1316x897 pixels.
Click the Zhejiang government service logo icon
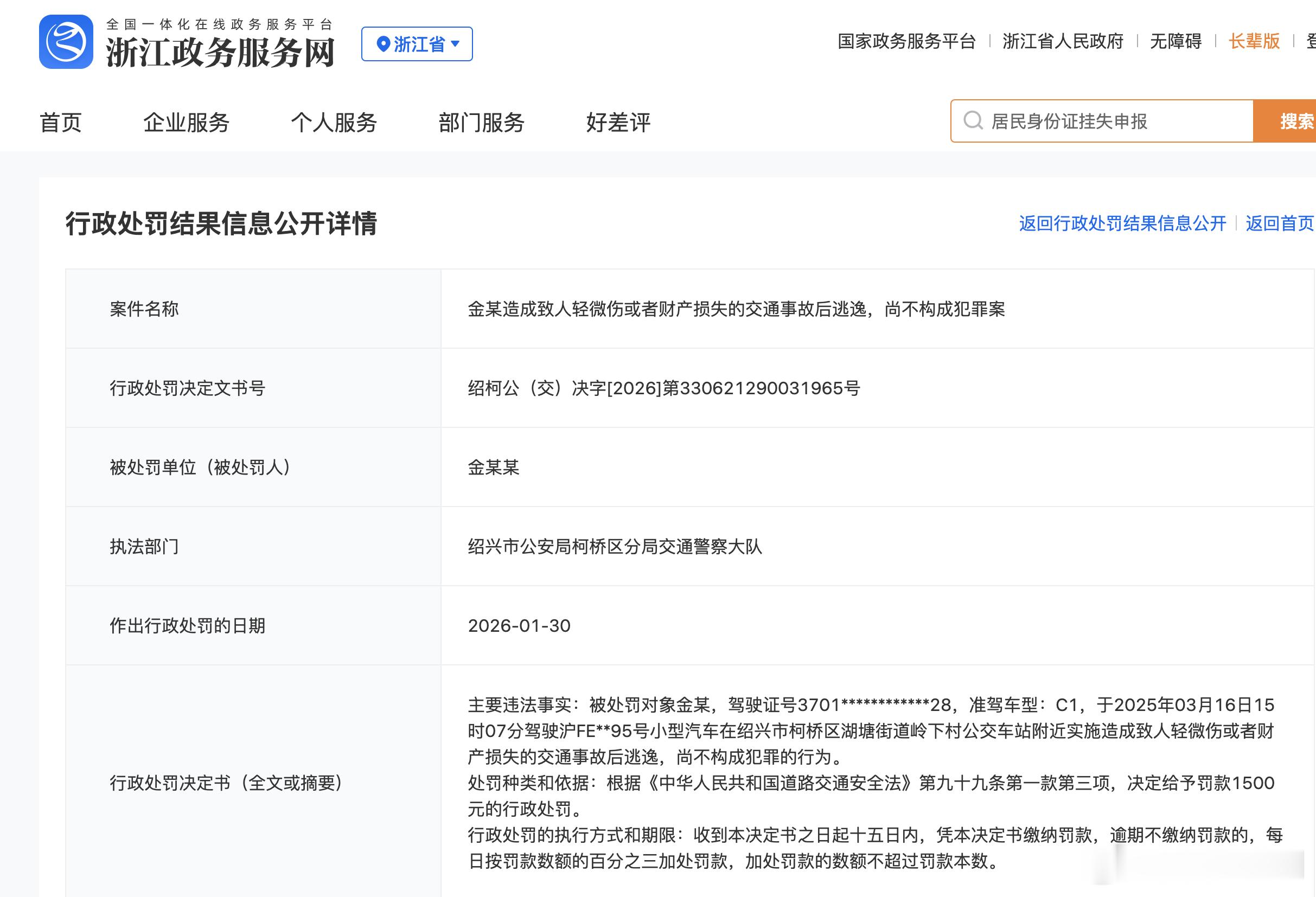pyautogui.click(x=66, y=42)
